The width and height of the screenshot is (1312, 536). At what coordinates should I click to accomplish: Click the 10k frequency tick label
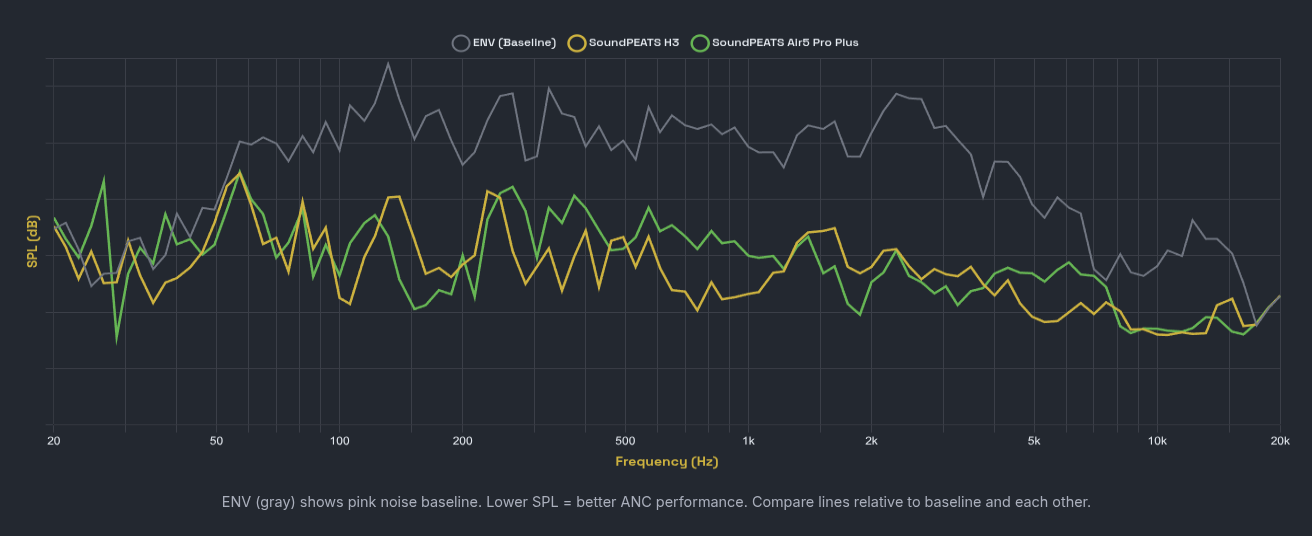click(1157, 440)
